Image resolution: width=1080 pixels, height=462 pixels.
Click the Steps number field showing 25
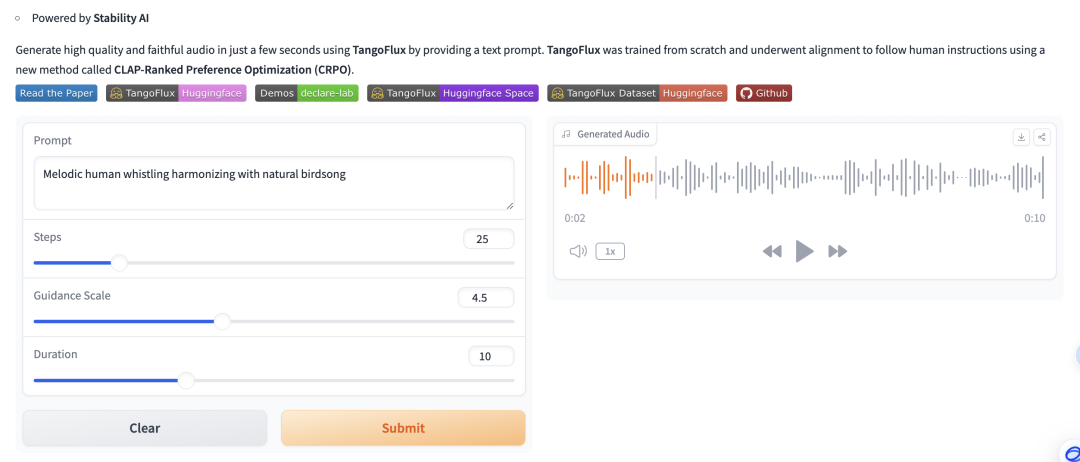coord(489,239)
